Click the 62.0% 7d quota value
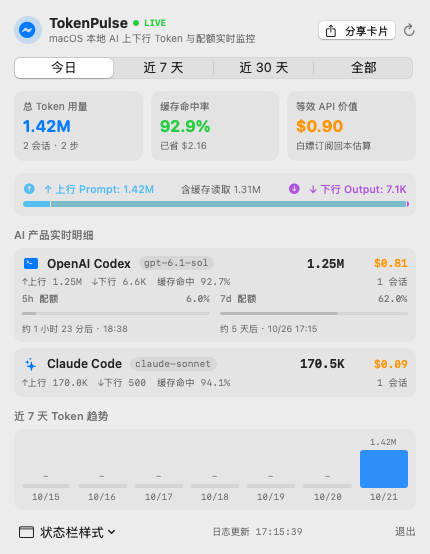 393,299
